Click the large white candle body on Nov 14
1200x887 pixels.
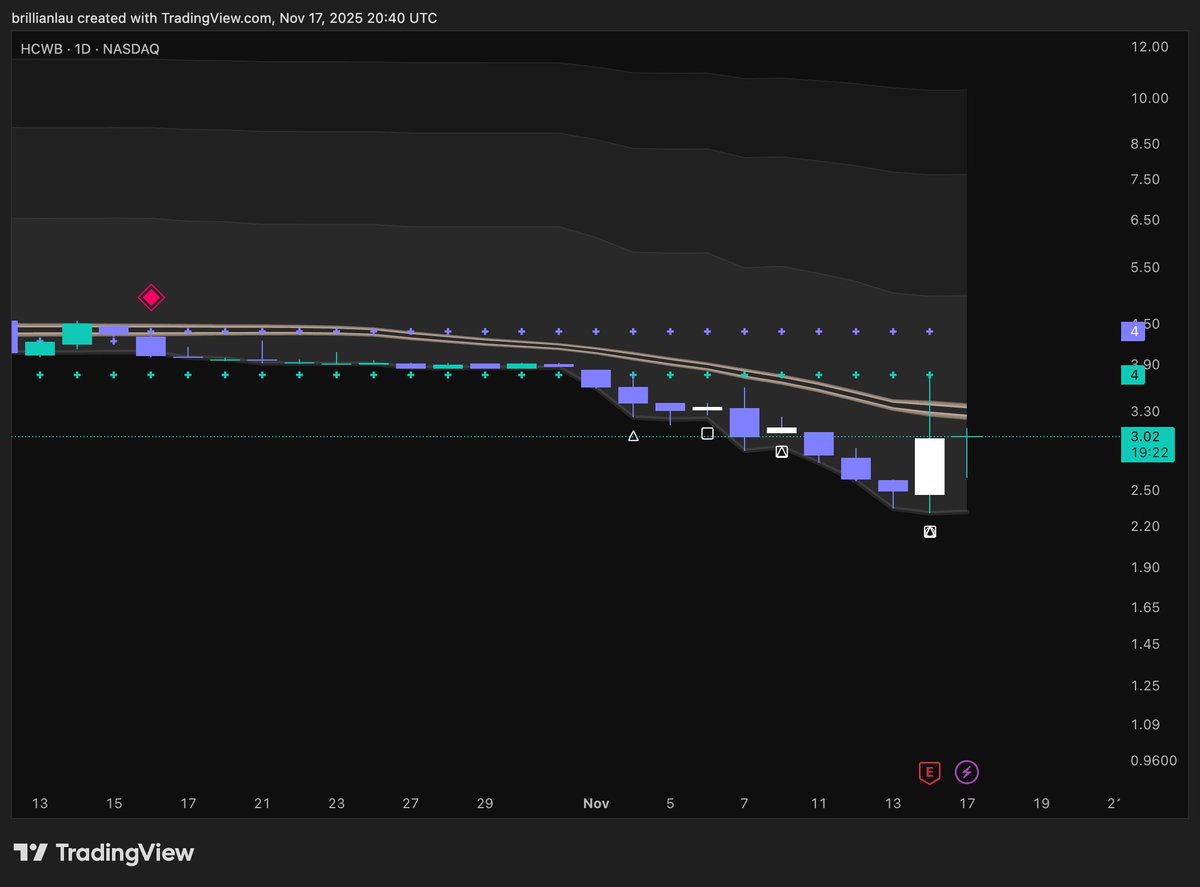[930, 466]
